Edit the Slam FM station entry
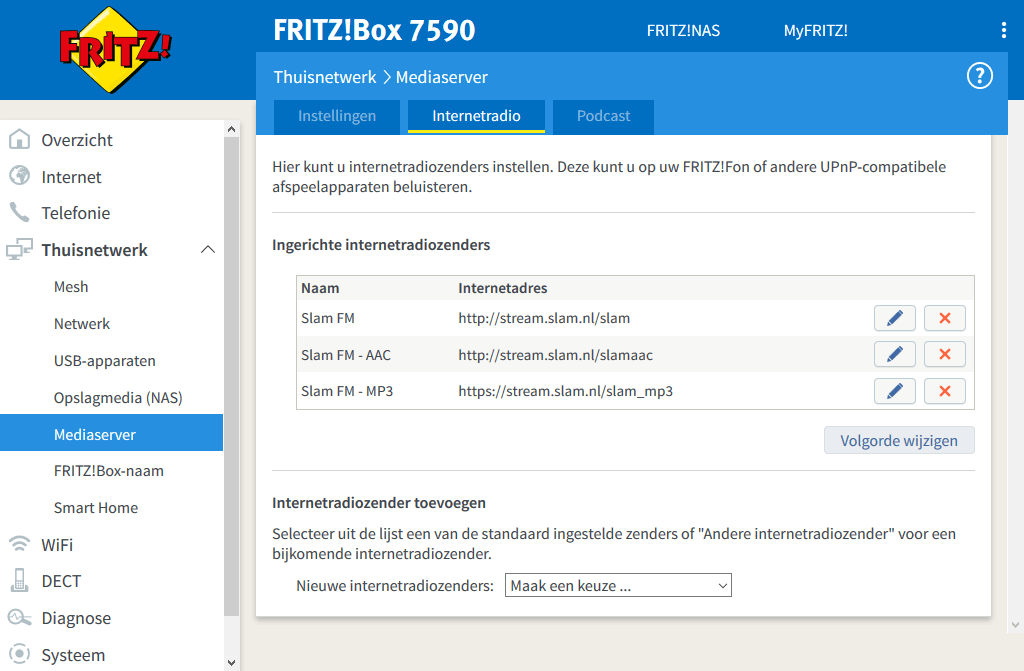 (895, 318)
